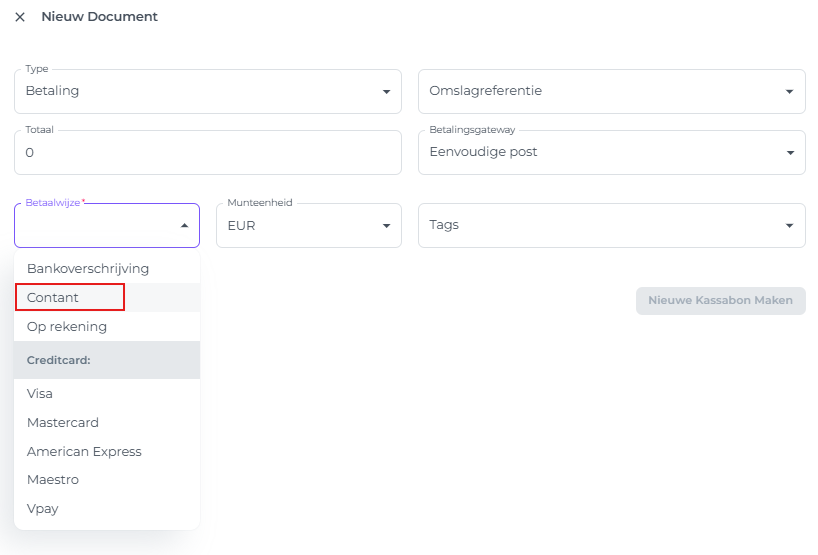The width and height of the screenshot is (818, 555).
Task: Select Bankoverschrijving payment option
Action: pos(88,269)
